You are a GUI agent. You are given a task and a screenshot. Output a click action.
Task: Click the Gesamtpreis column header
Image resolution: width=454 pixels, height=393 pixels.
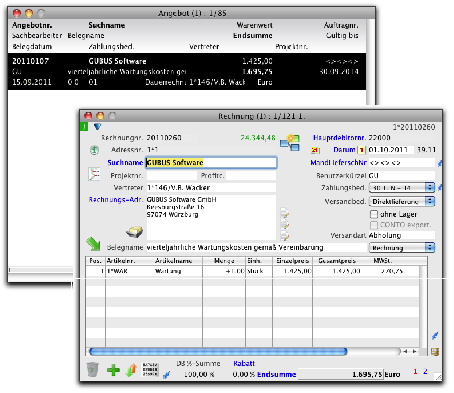tap(337, 261)
